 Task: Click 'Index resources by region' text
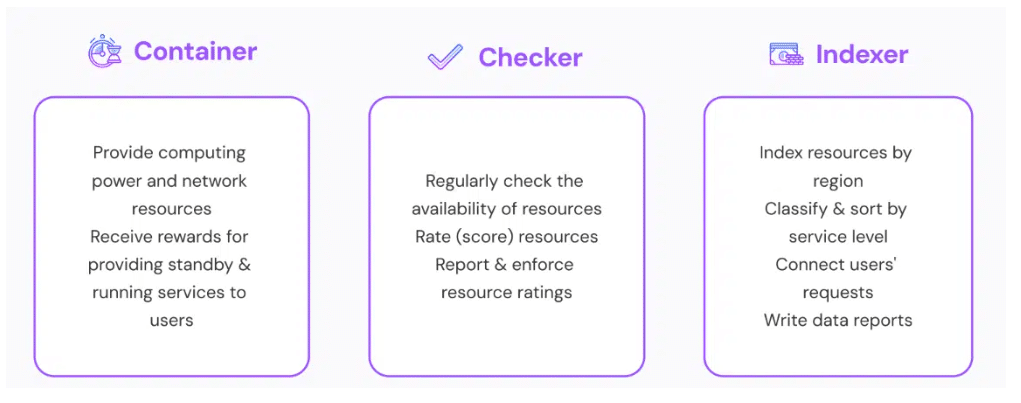(838, 166)
